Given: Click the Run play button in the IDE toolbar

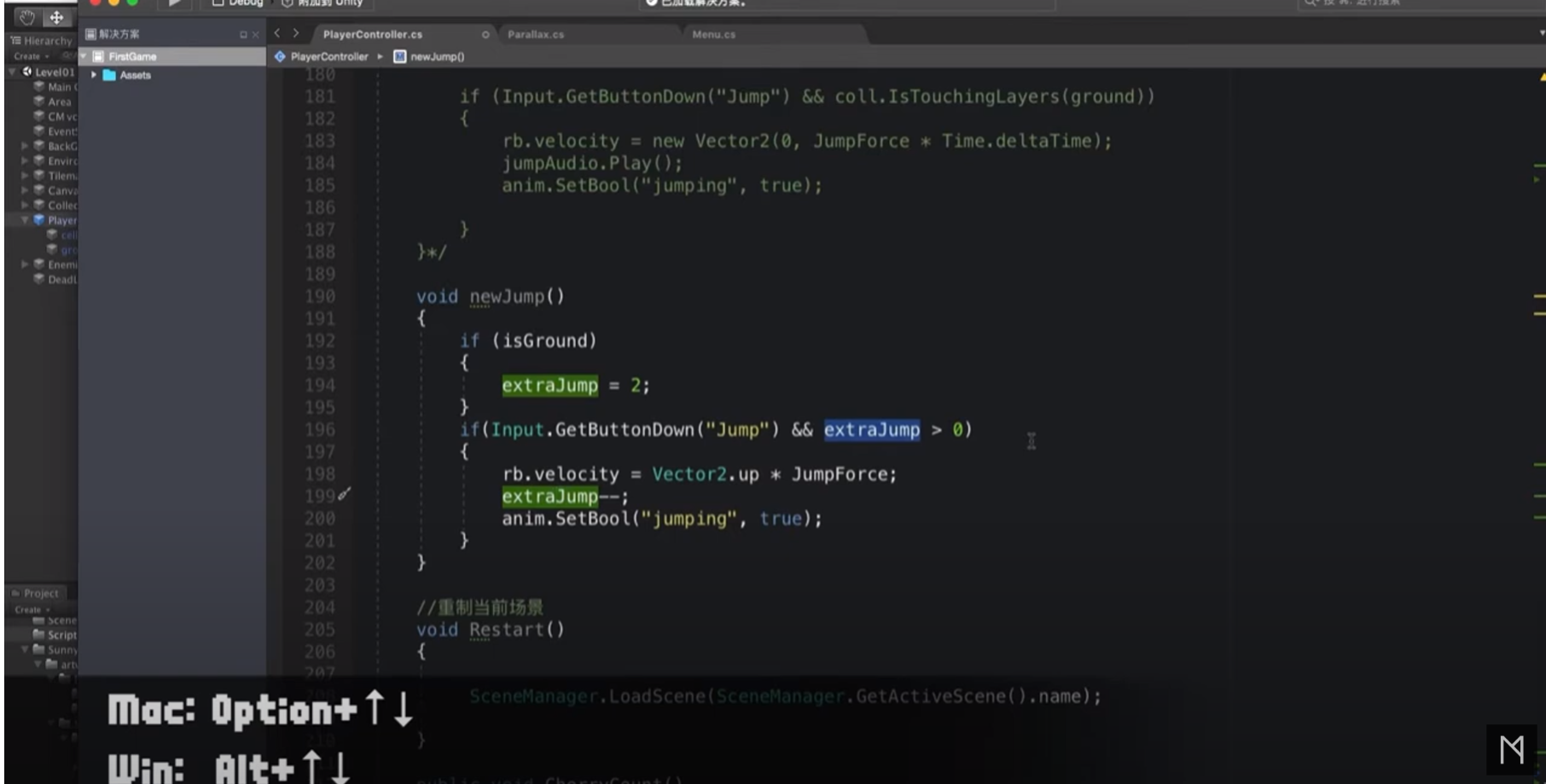Looking at the screenshot, I should point(174,3).
